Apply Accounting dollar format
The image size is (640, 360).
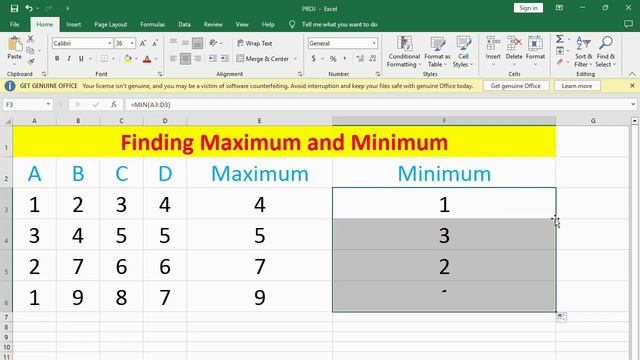313,59
